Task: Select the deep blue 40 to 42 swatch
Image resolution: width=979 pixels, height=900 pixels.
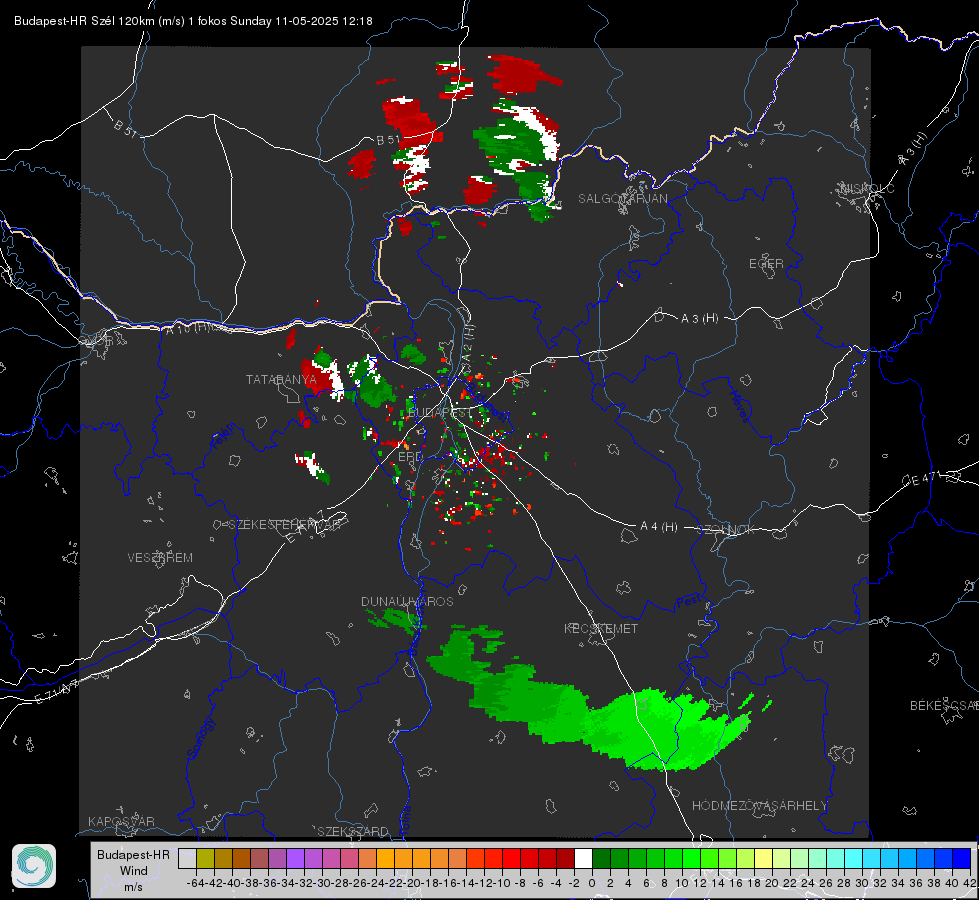Action: point(962,858)
